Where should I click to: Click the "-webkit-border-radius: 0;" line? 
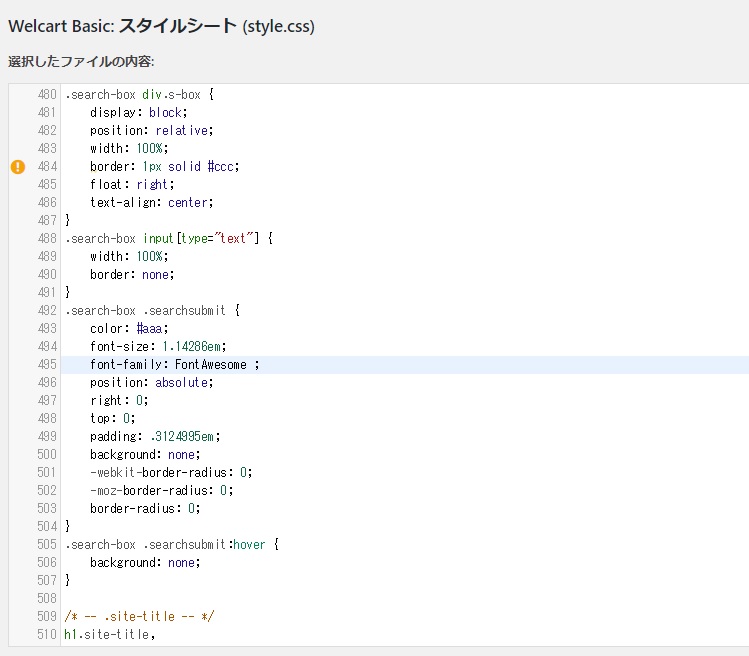pyautogui.click(x=171, y=473)
